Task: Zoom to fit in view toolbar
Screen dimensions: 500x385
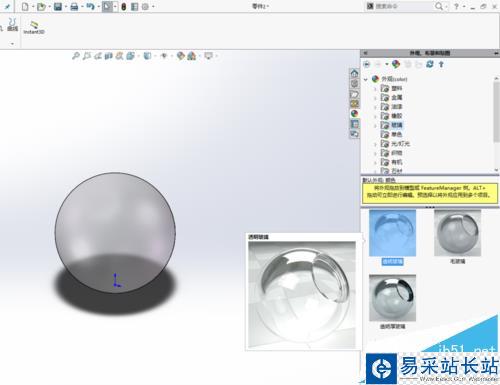Action: click(76, 56)
